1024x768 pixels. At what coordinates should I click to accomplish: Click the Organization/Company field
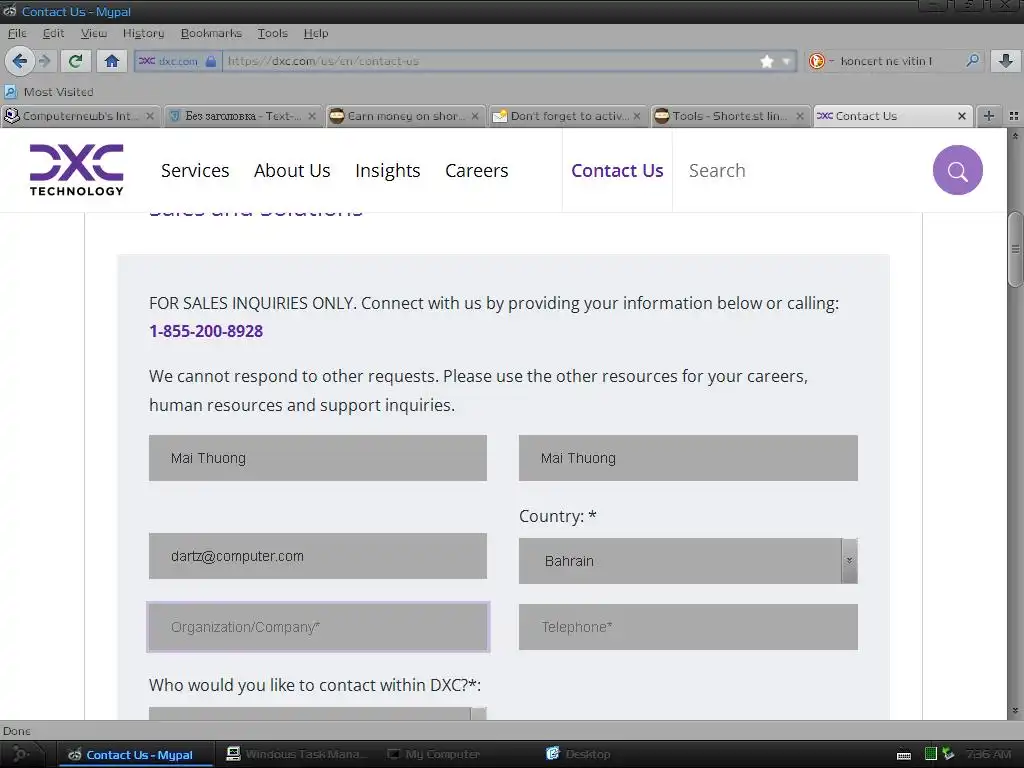pyautogui.click(x=317, y=627)
